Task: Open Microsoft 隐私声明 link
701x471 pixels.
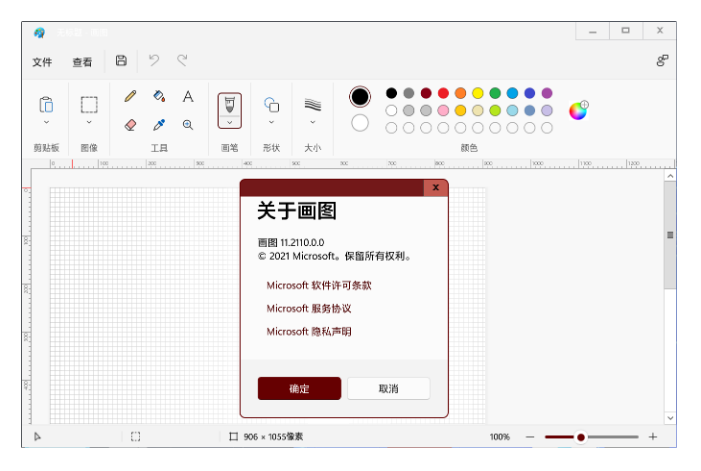Action: pyautogui.click(x=309, y=332)
